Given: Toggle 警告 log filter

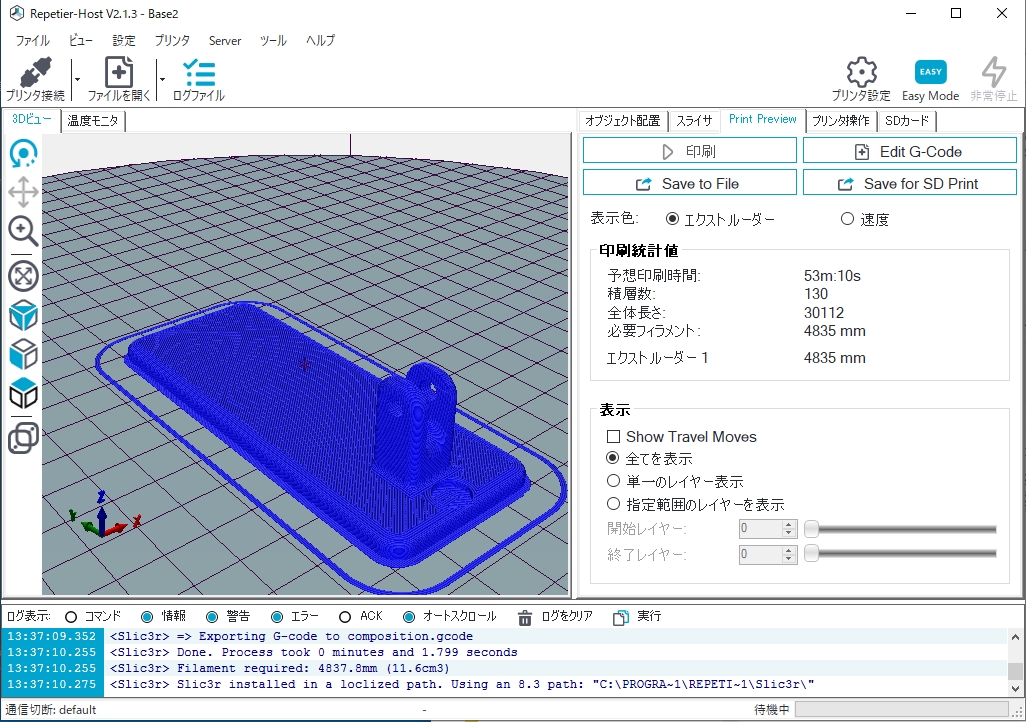Looking at the screenshot, I should [x=211, y=617].
